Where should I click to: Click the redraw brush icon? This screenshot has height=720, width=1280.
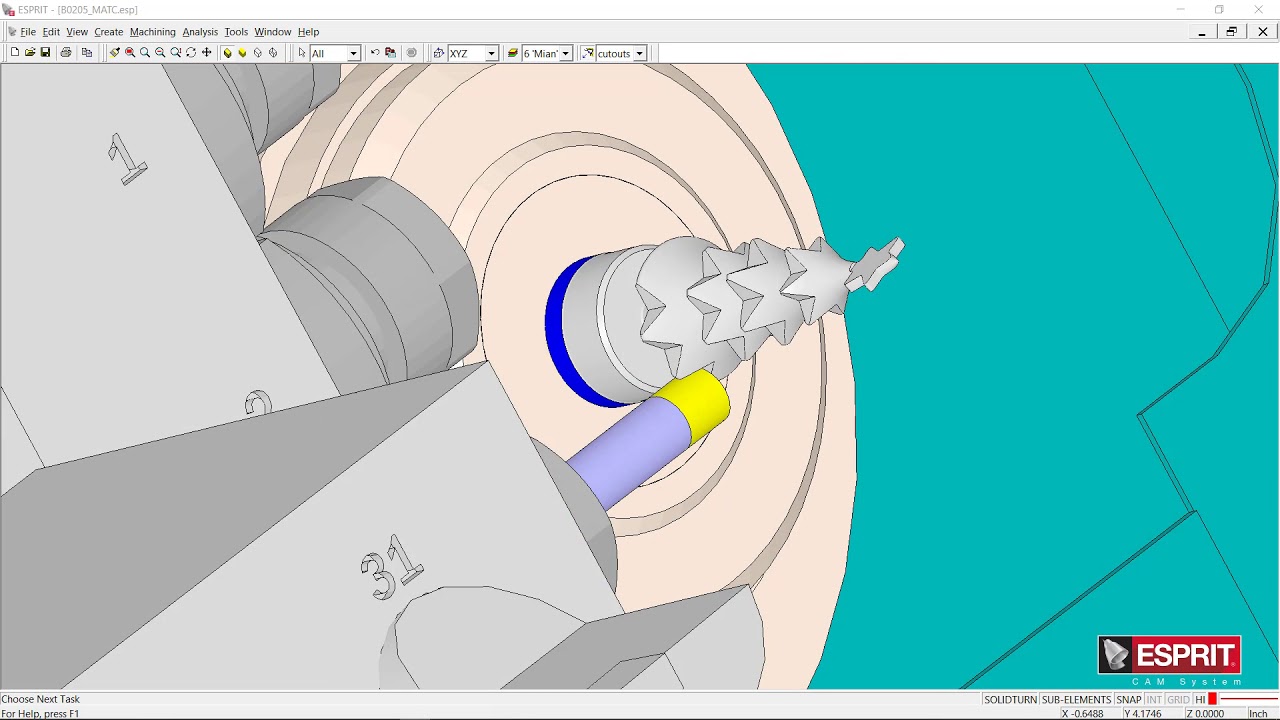coord(114,53)
